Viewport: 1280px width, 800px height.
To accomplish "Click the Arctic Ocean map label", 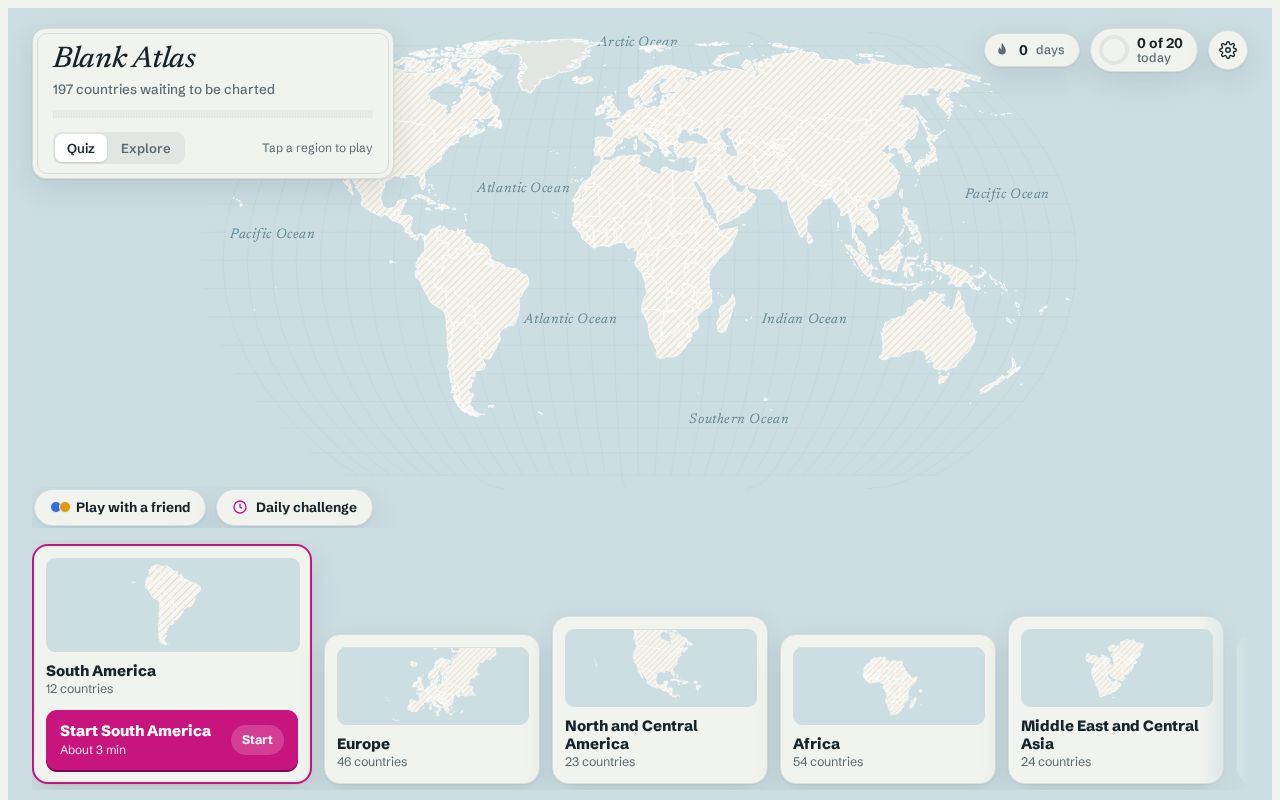I will coord(637,41).
